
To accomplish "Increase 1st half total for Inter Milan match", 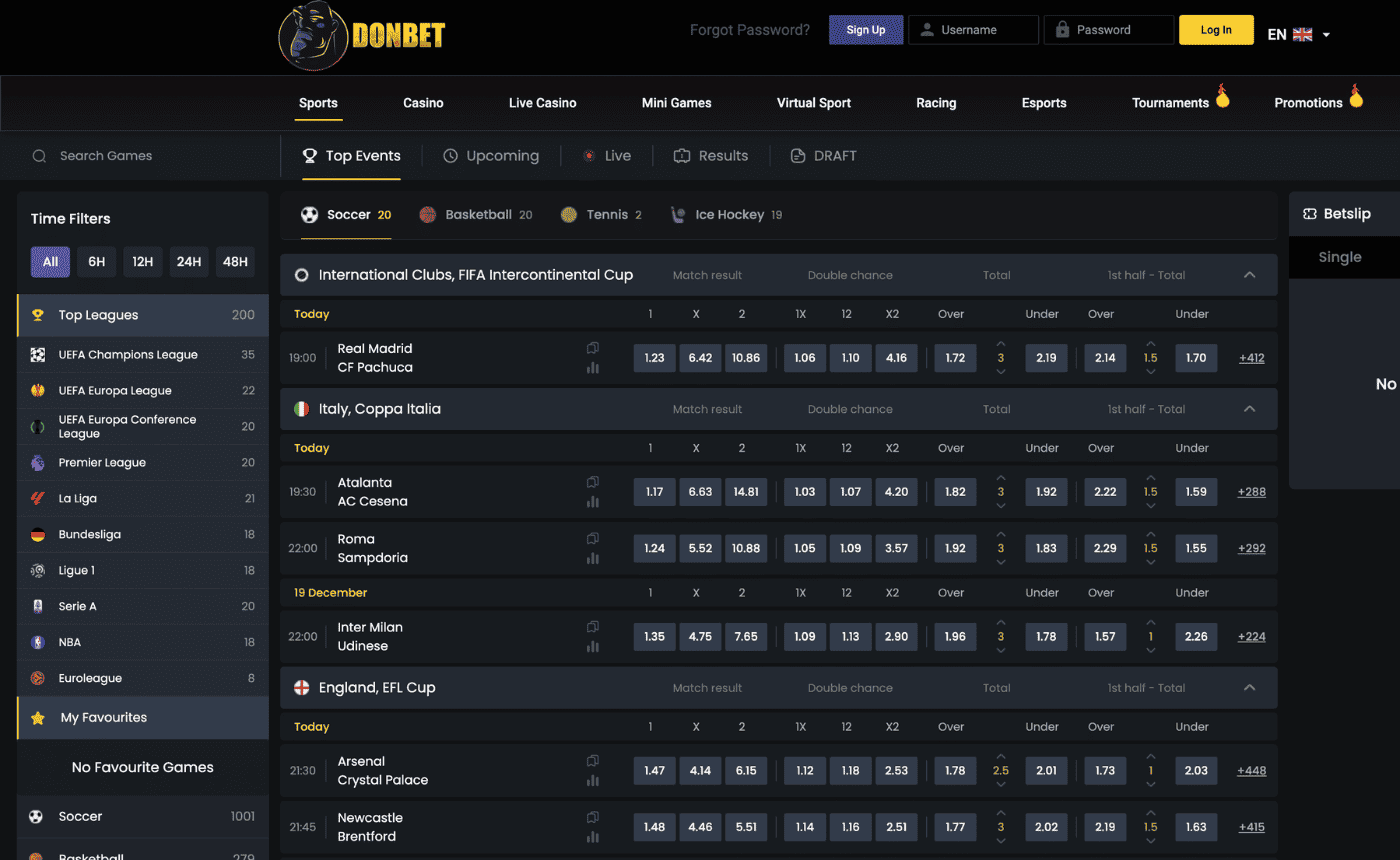I will (x=1151, y=622).
